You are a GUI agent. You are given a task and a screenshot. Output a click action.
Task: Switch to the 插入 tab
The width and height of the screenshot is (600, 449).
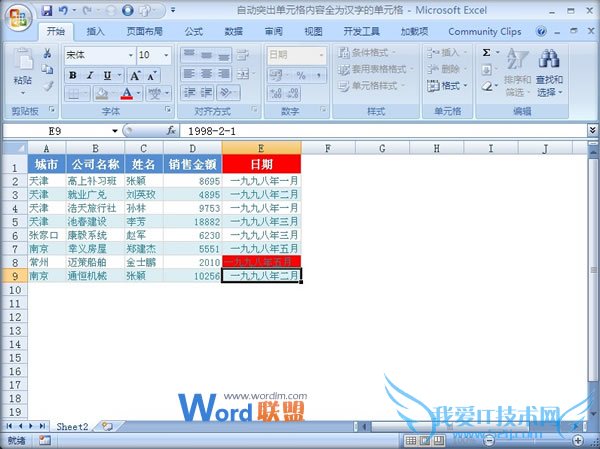click(95, 31)
